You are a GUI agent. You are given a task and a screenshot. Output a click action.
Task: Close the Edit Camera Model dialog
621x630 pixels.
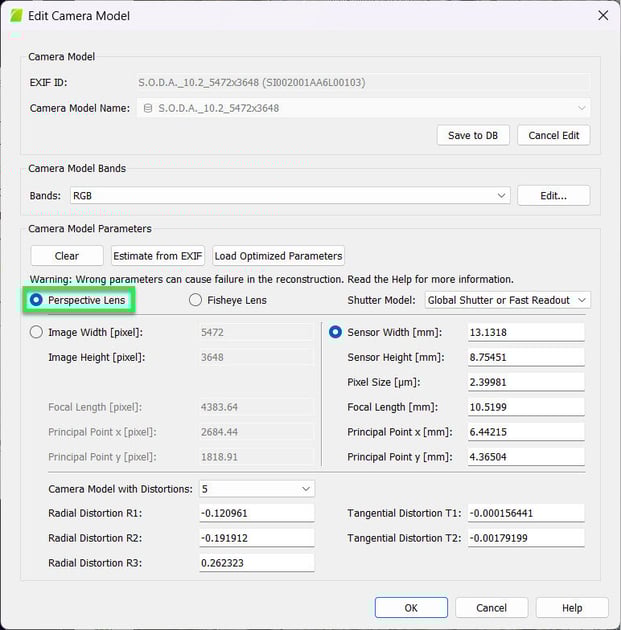602,16
